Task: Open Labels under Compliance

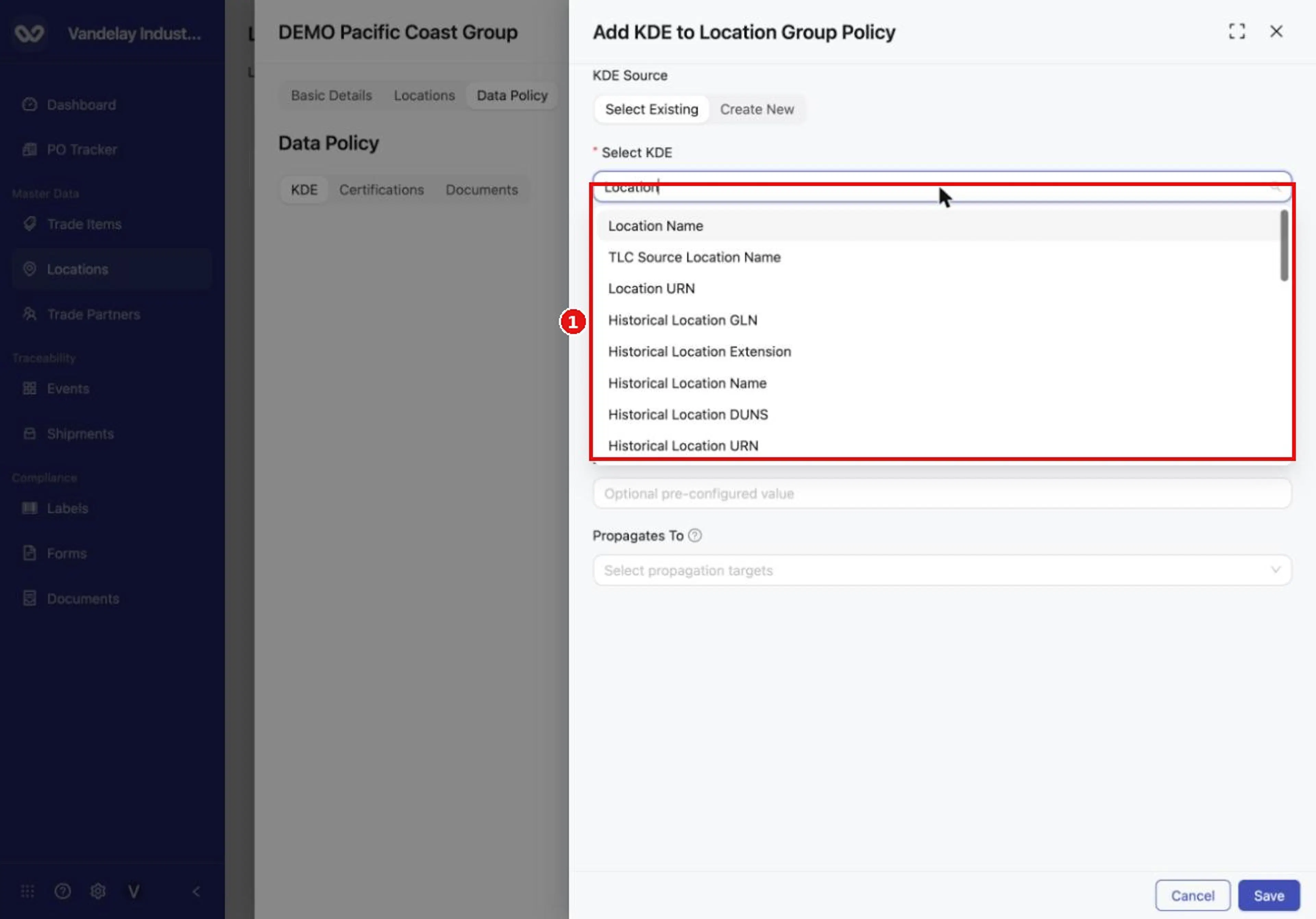Action: pyautogui.click(x=67, y=508)
